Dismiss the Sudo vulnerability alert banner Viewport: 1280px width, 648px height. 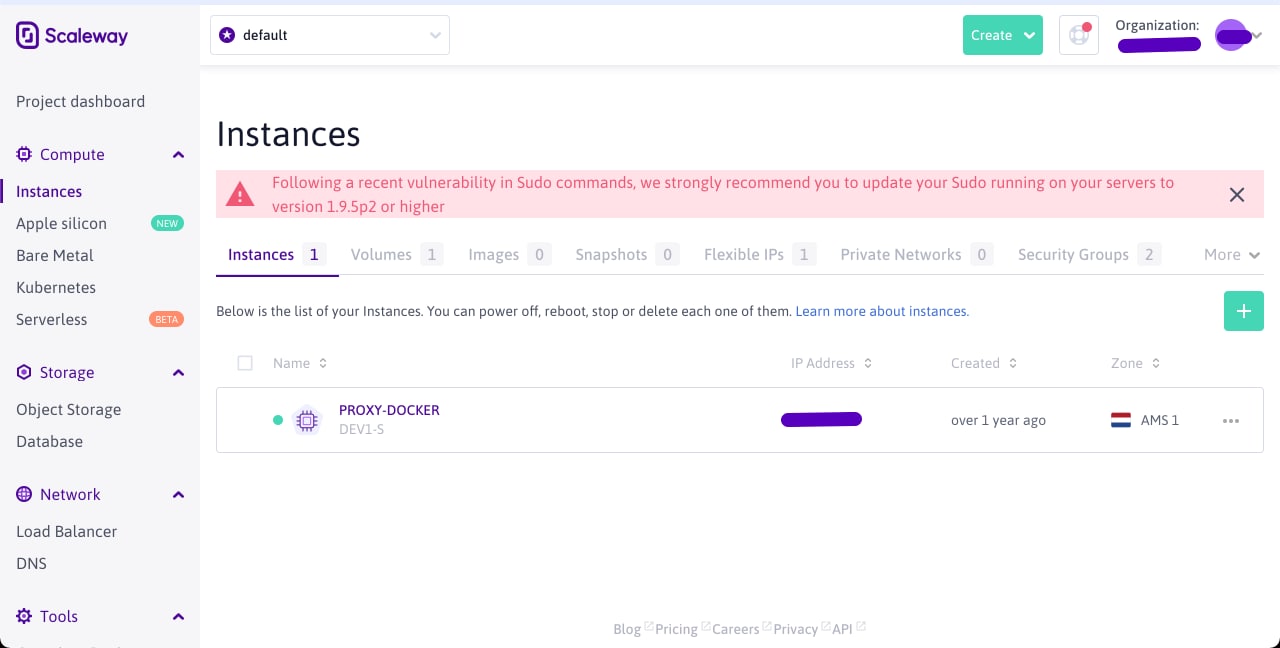tap(1237, 195)
